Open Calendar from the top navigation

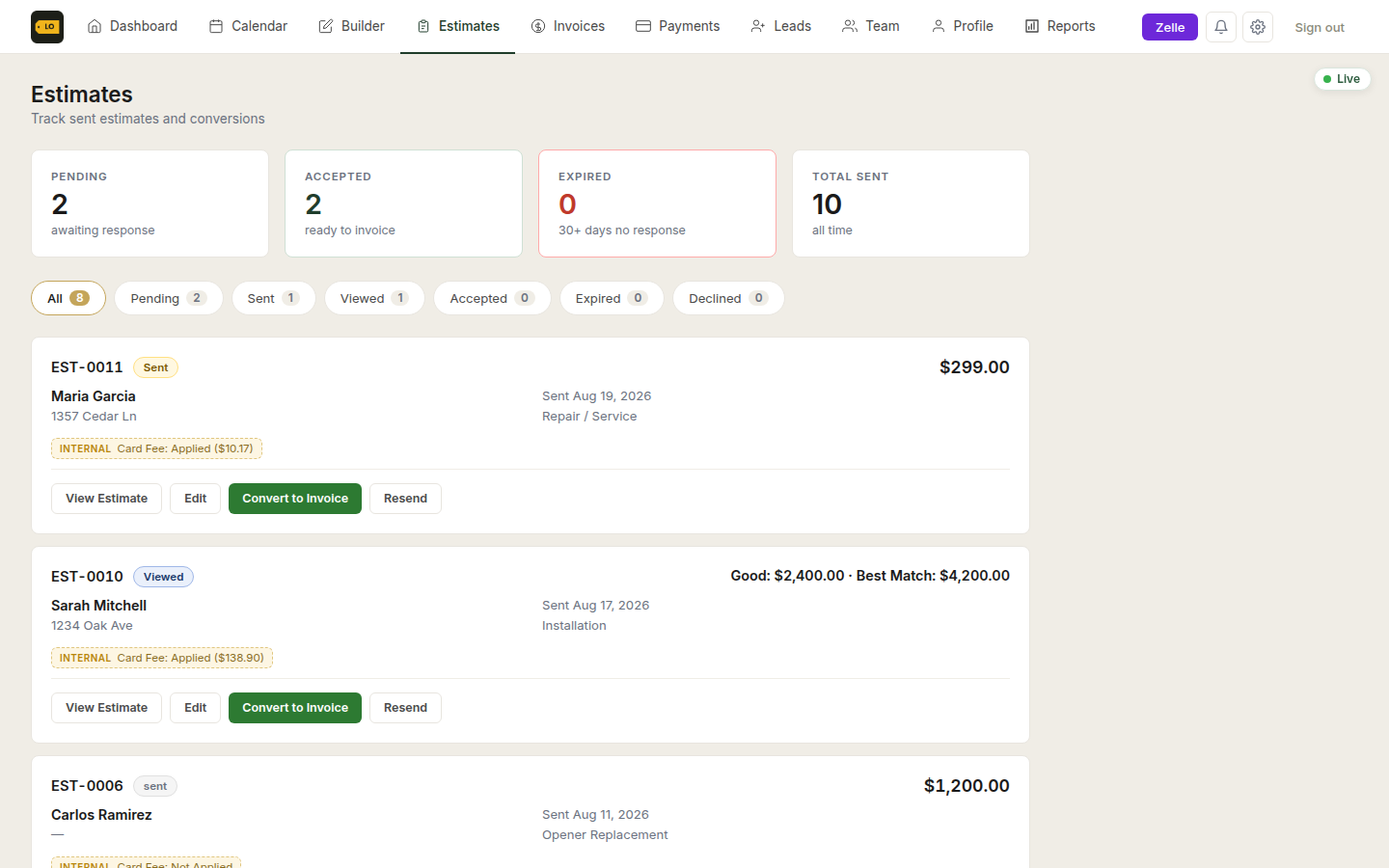248,26
